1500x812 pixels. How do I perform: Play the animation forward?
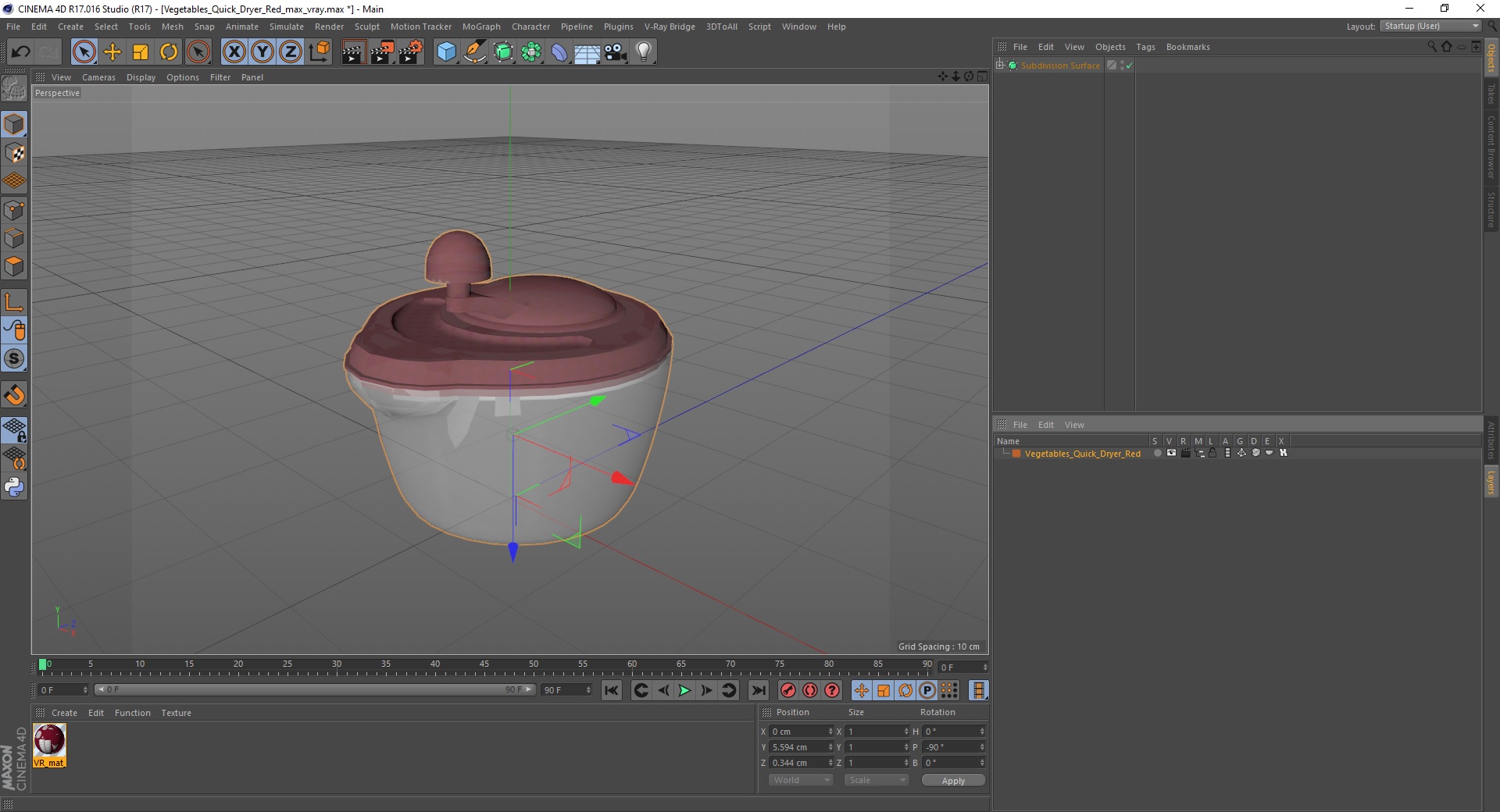coord(684,690)
